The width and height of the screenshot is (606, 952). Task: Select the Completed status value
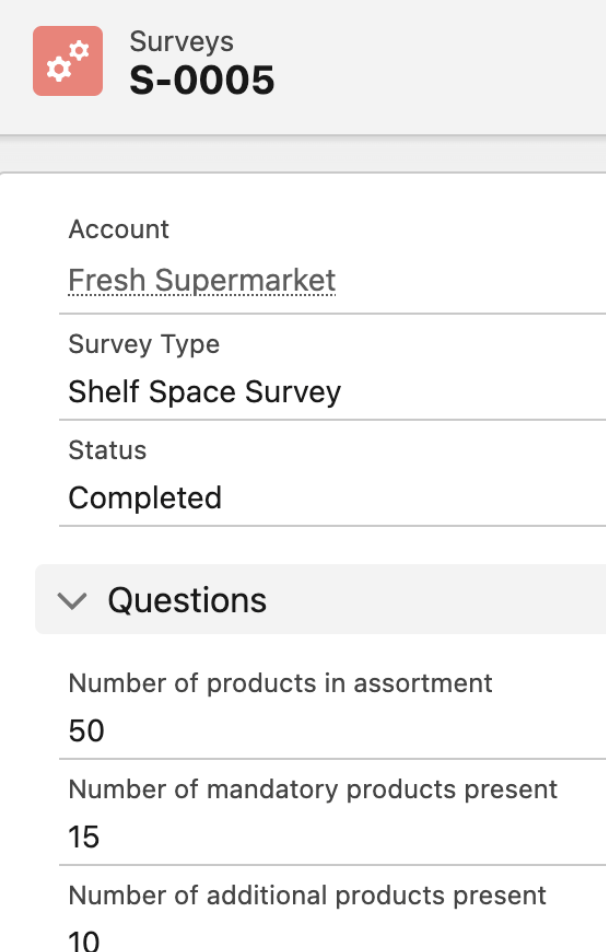144,498
